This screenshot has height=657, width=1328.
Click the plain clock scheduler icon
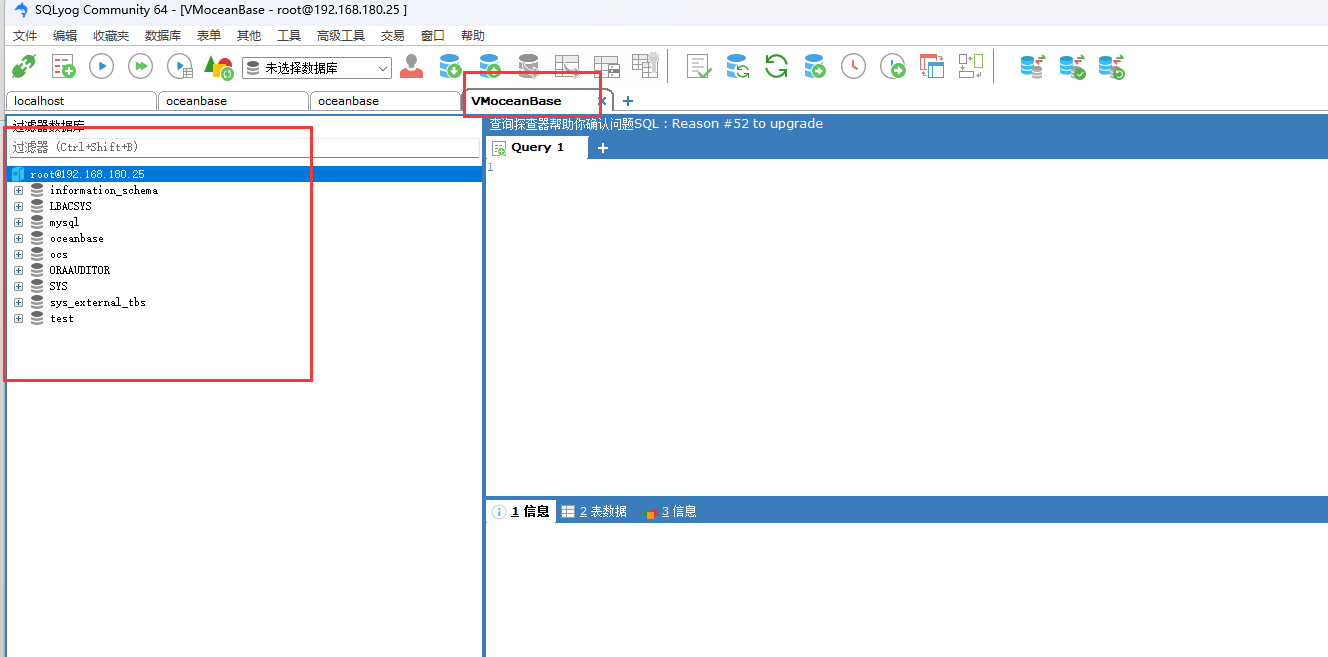coord(853,67)
